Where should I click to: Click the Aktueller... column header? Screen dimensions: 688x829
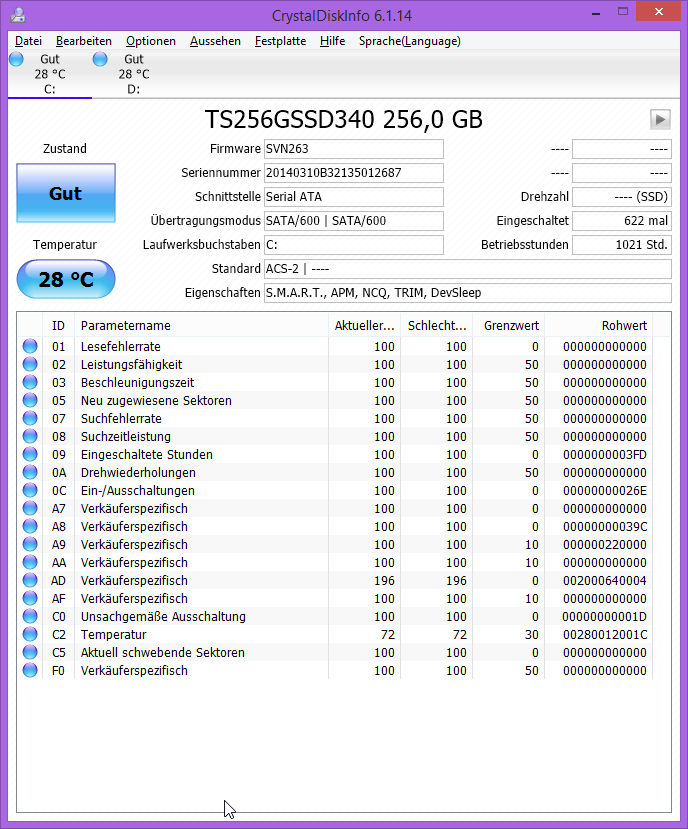click(364, 326)
